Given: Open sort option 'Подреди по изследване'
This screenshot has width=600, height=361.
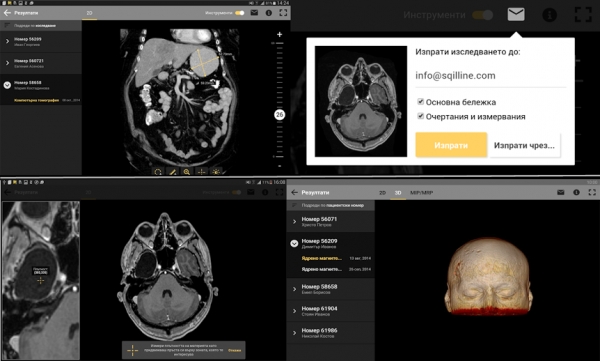Looking at the screenshot, I should [41, 26].
